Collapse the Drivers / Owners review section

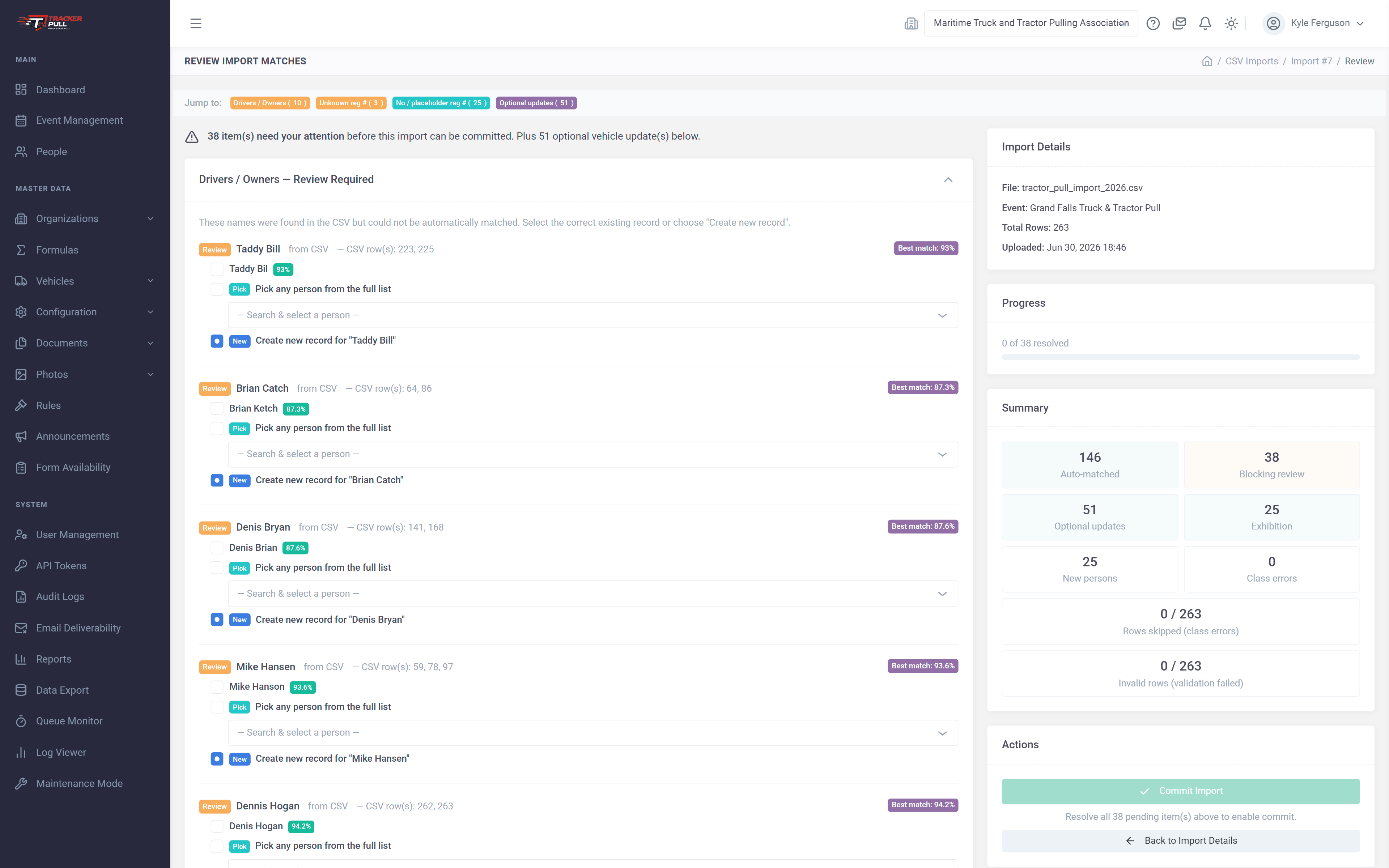[948, 180]
